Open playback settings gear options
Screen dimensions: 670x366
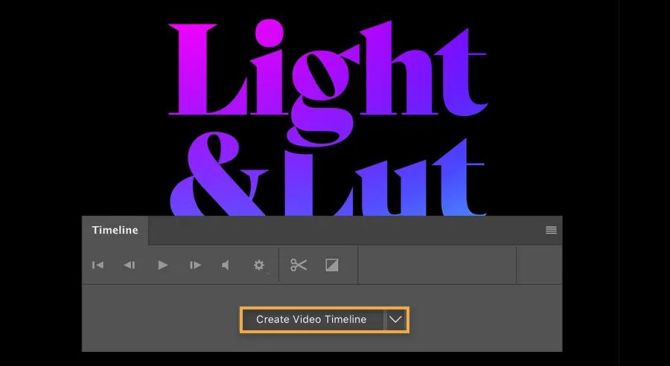tap(259, 265)
